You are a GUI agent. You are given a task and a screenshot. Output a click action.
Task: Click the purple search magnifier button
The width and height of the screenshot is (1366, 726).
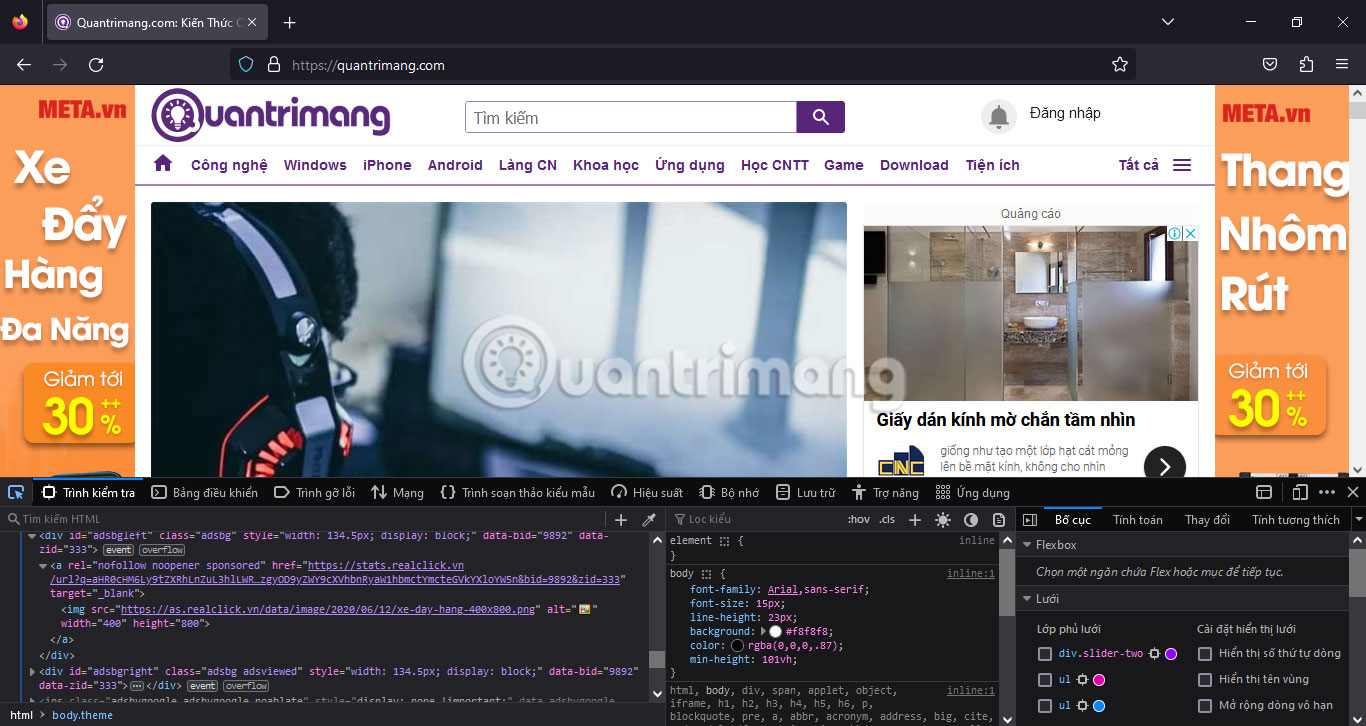pos(821,117)
